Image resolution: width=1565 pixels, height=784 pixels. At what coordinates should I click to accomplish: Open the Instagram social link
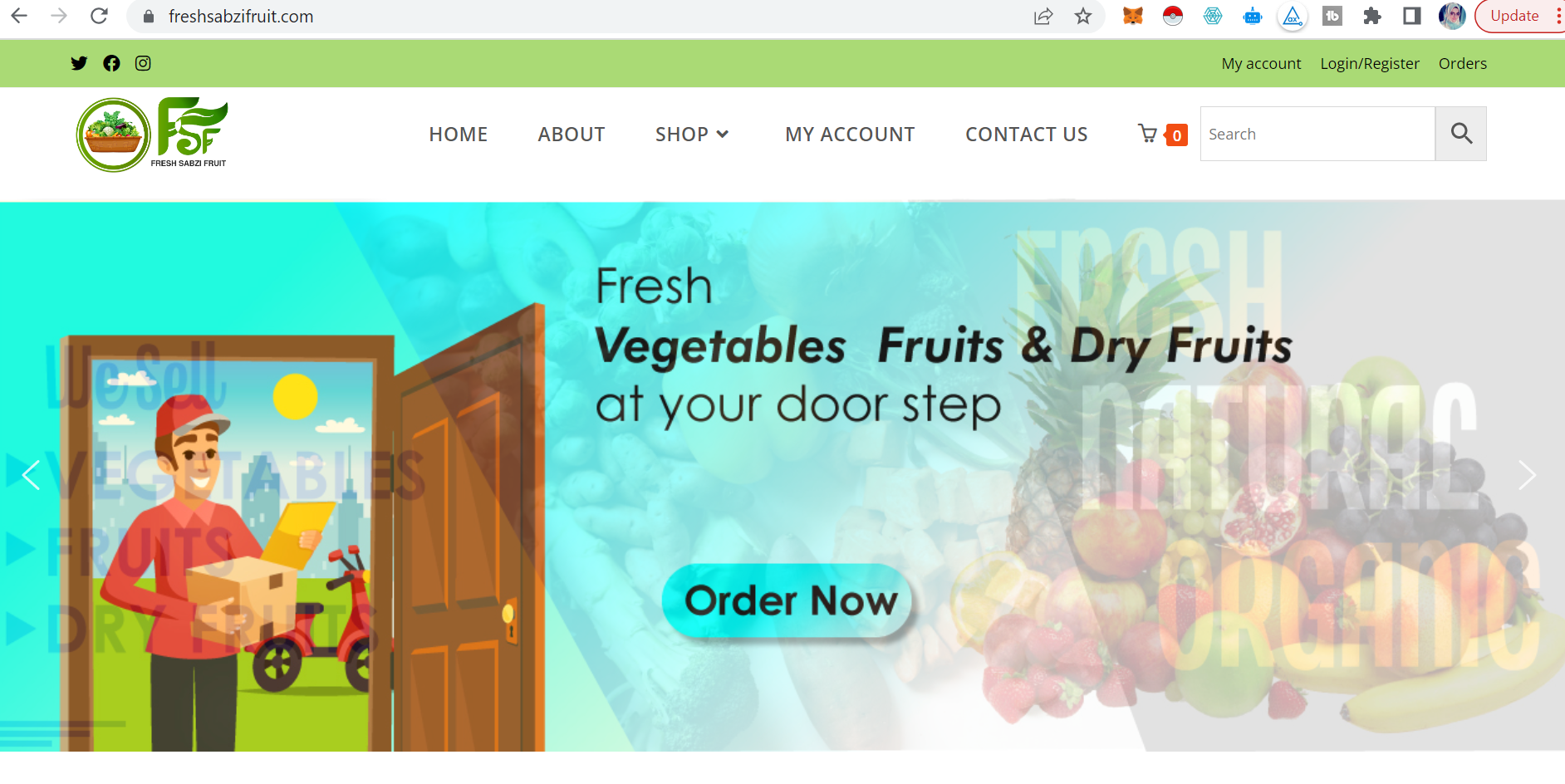coord(143,63)
